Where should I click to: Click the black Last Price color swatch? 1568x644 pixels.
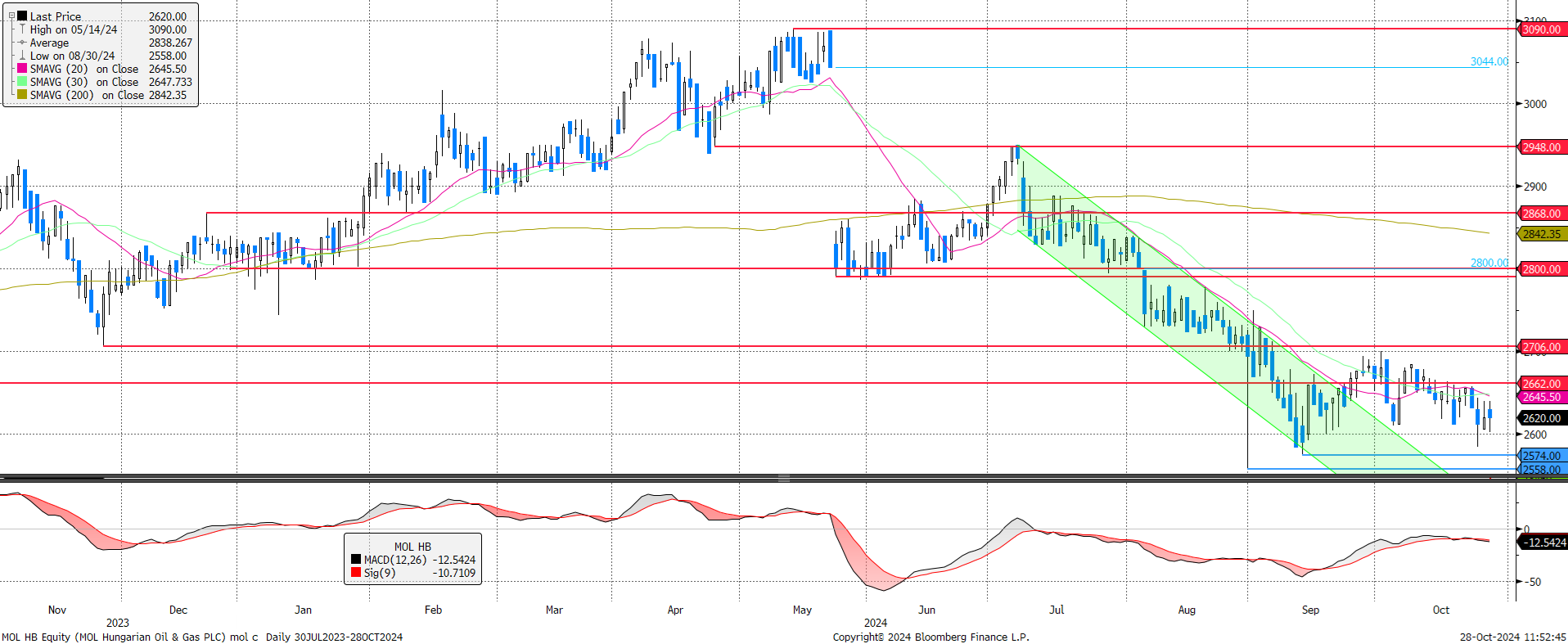pyautogui.click(x=22, y=16)
